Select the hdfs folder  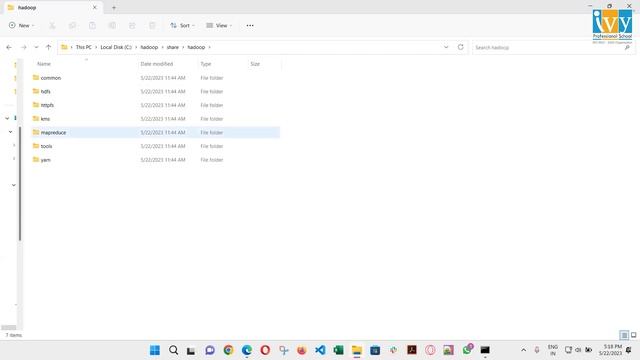(156, 91)
